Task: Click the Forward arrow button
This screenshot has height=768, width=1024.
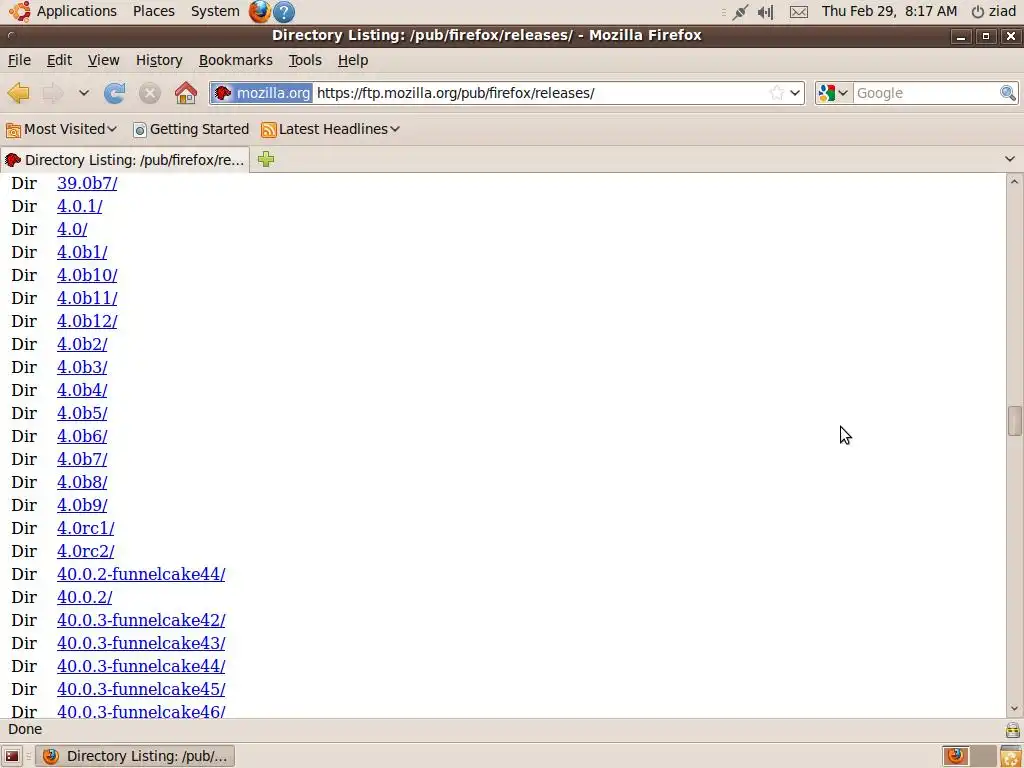Action: (x=52, y=93)
